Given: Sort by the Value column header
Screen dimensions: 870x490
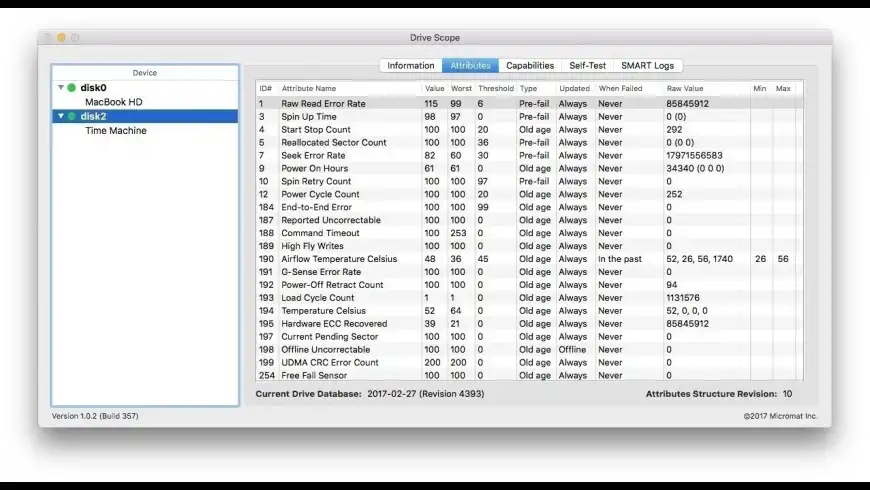Looking at the screenshot, I should click(434, 88).
